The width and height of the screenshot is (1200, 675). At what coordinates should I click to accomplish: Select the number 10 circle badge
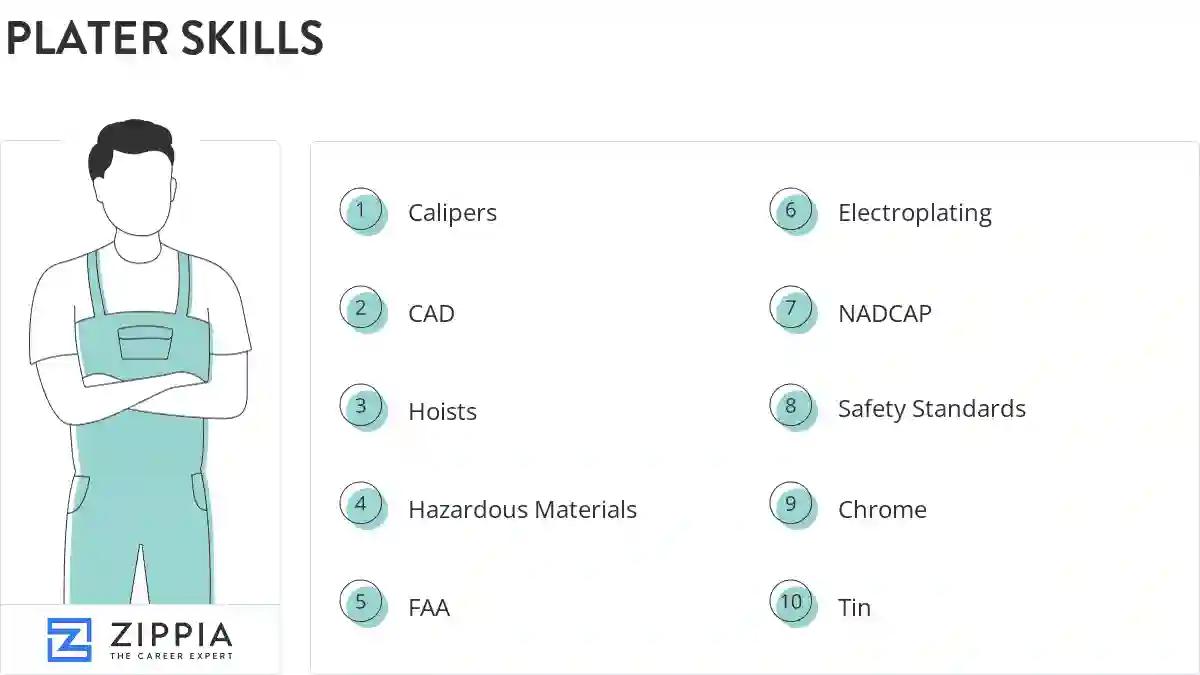[791, 602]
